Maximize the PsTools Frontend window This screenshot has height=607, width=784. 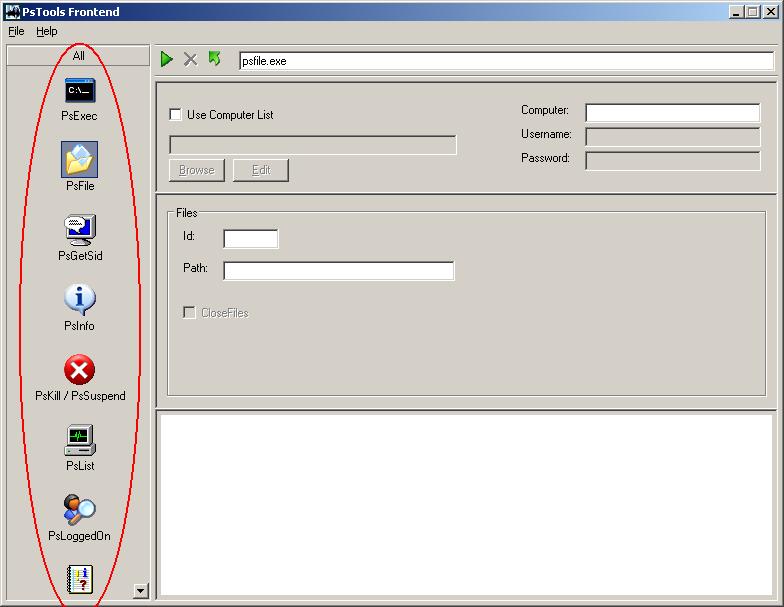(x=752, y=12)
